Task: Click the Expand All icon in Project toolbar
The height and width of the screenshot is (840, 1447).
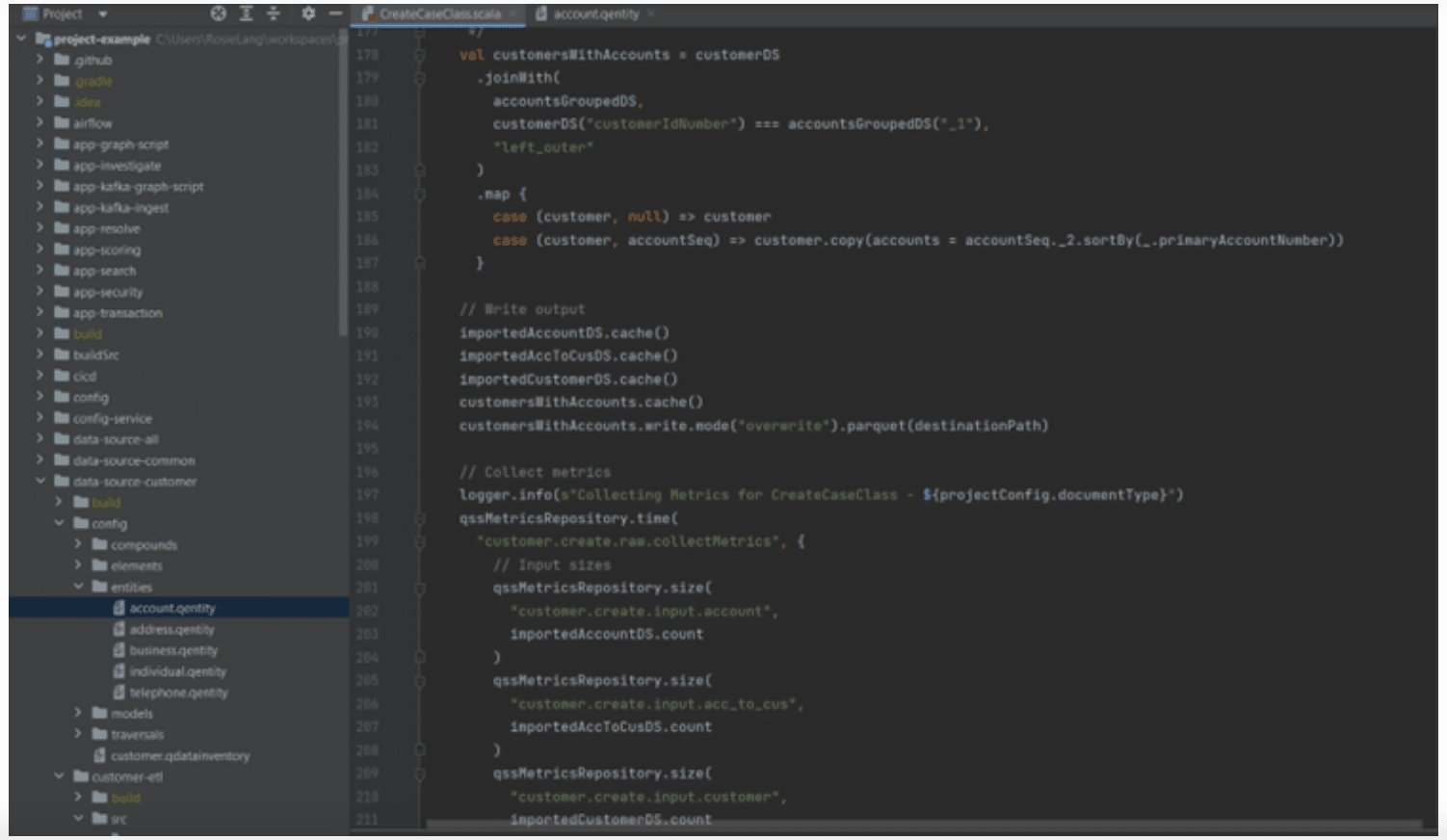Action: point(247,13)
